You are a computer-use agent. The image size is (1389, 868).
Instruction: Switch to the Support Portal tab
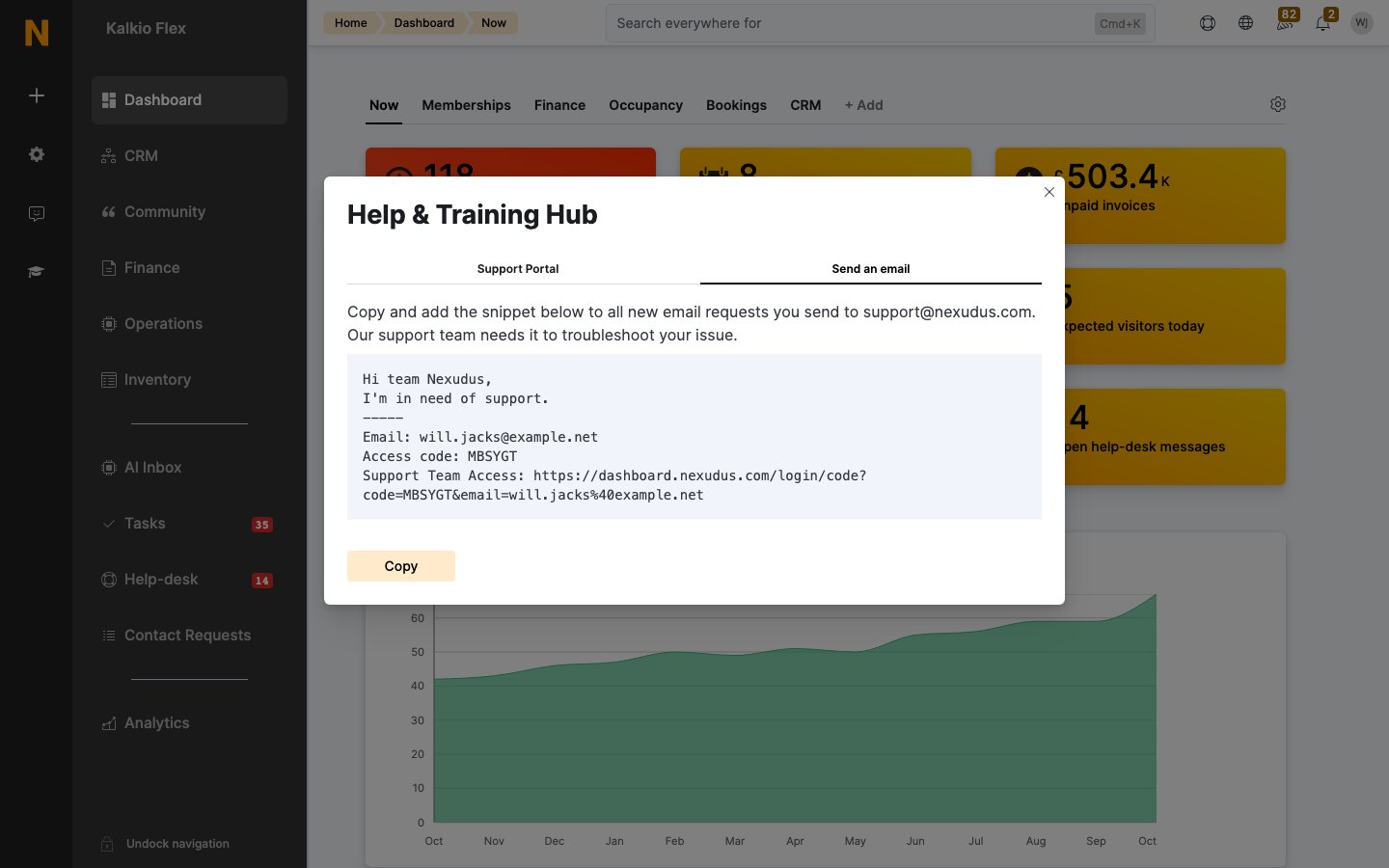pos(518,269)
